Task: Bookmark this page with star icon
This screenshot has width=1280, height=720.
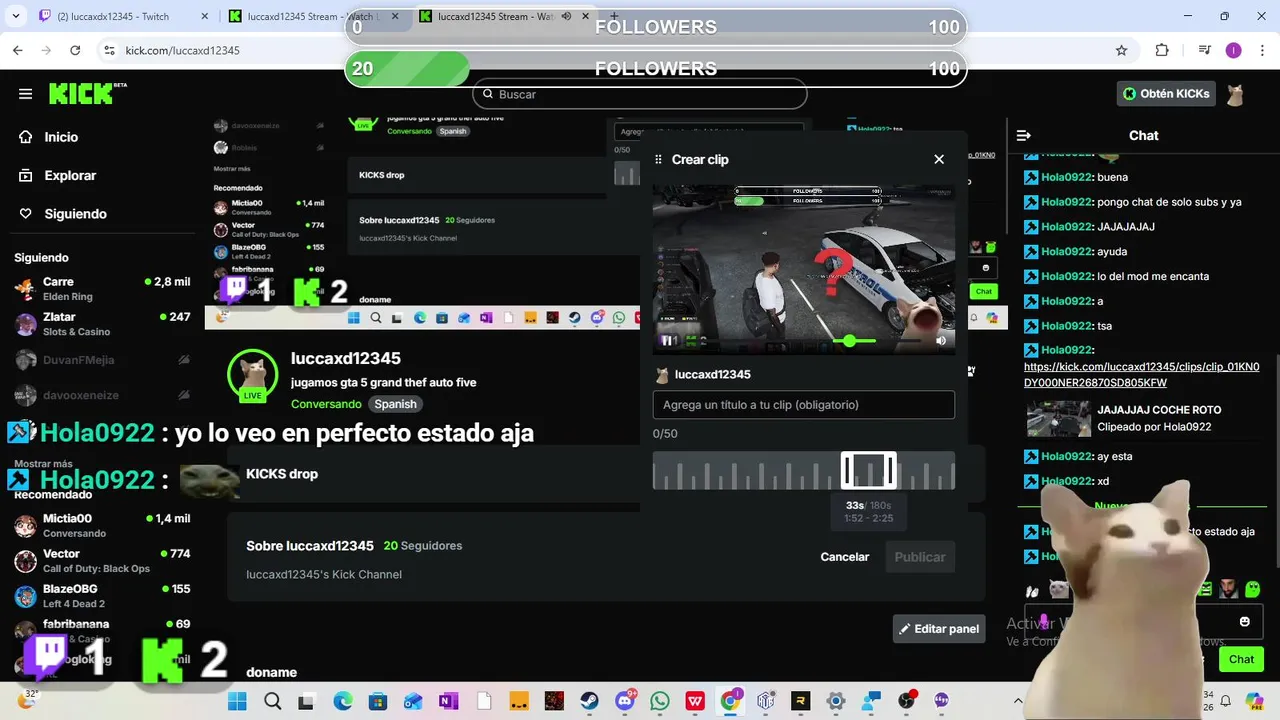Action: 1121,50
